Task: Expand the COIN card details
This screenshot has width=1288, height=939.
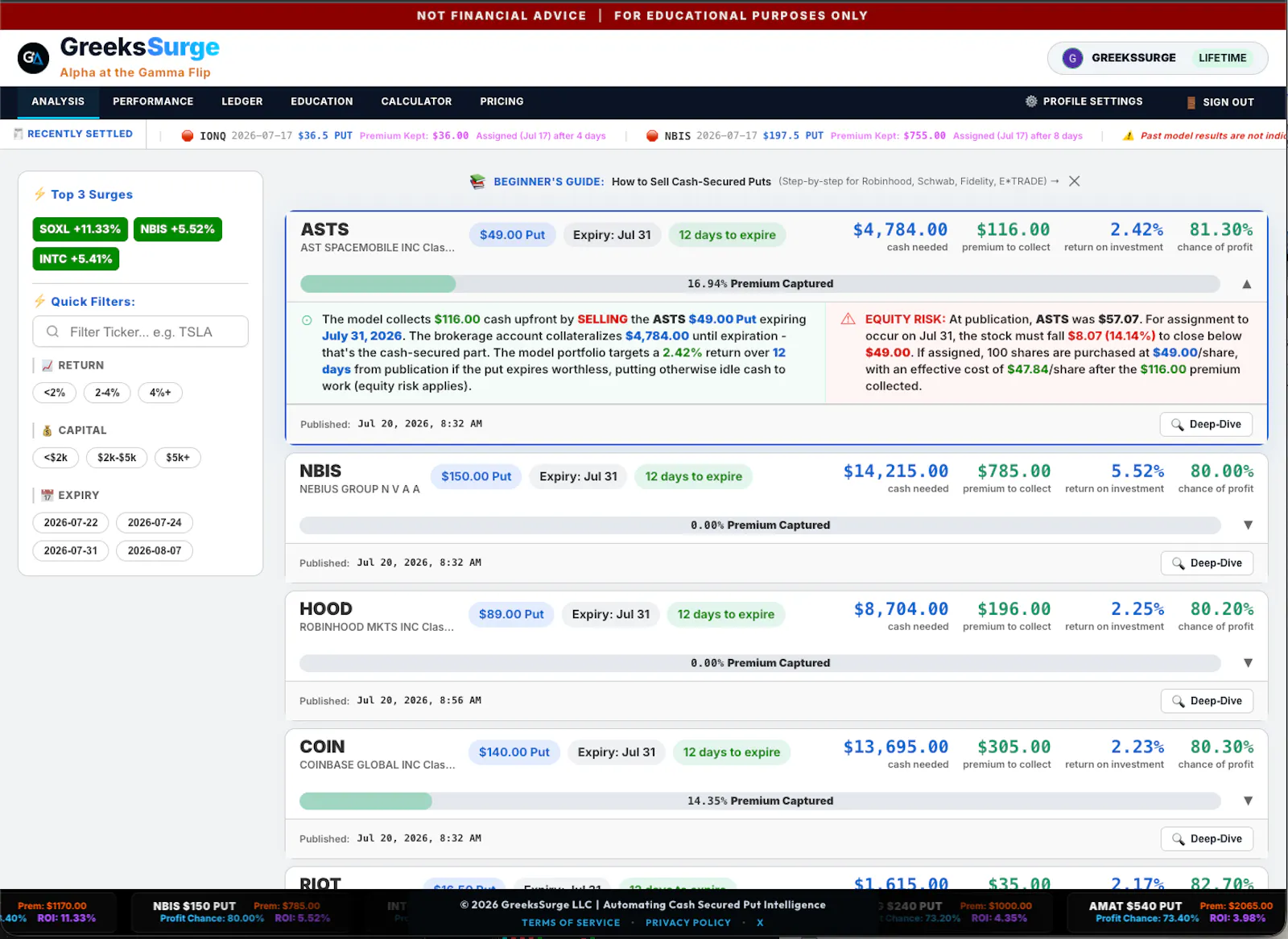Action: pos(1248,801)
